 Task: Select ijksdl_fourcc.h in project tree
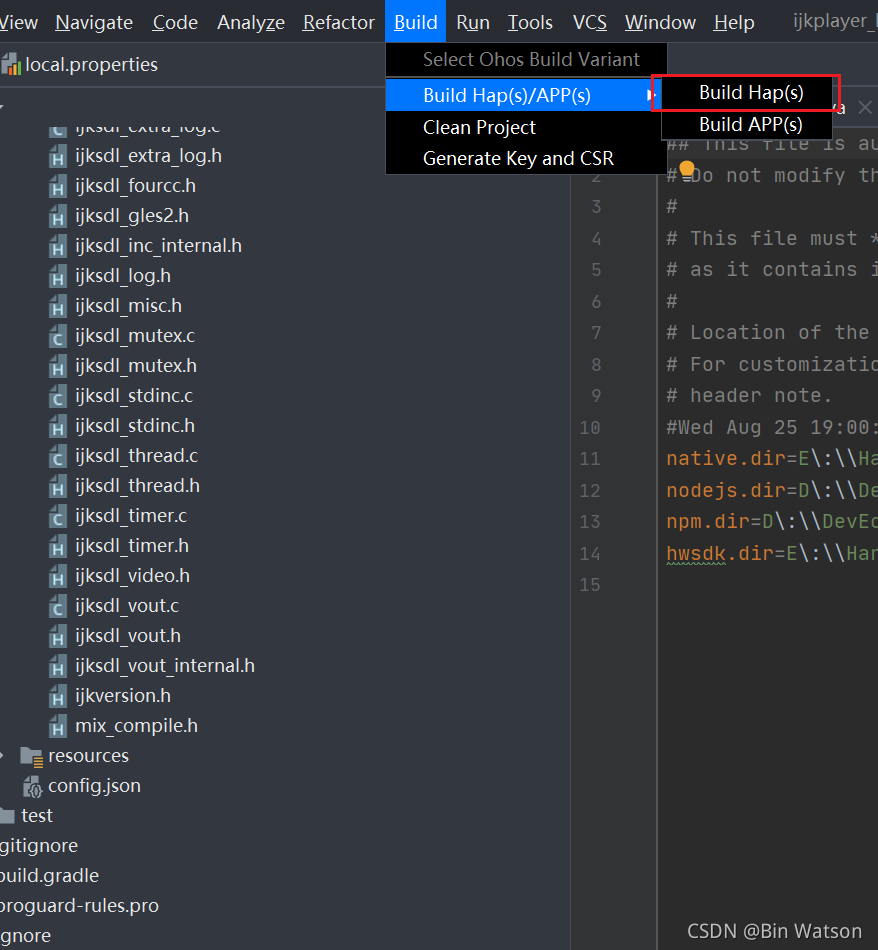coord(136,185)
